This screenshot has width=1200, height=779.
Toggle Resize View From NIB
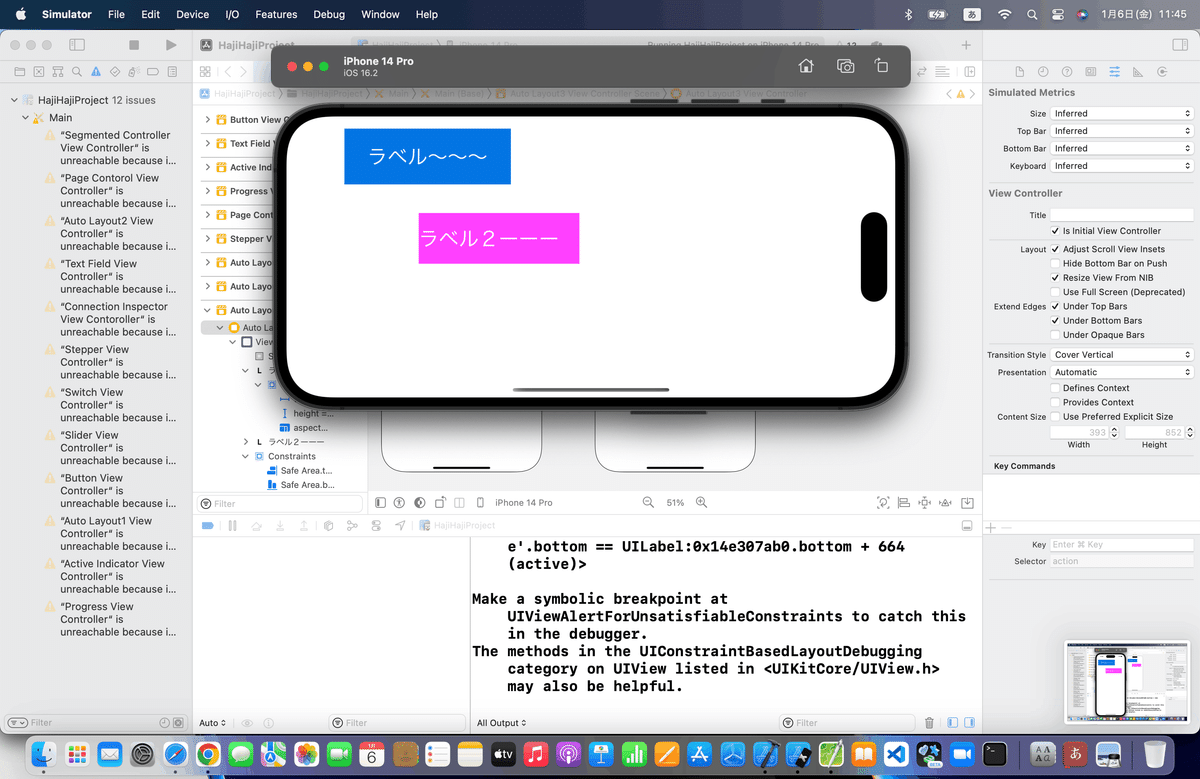pos(1055,277)
